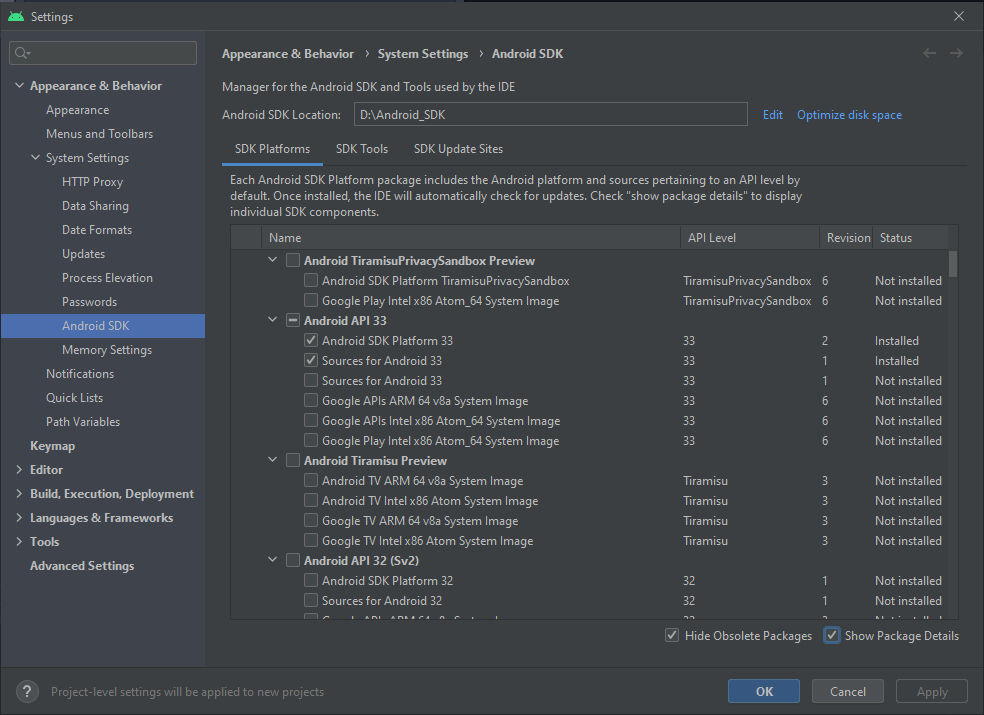Expand Tools in the sidebar

18,541
